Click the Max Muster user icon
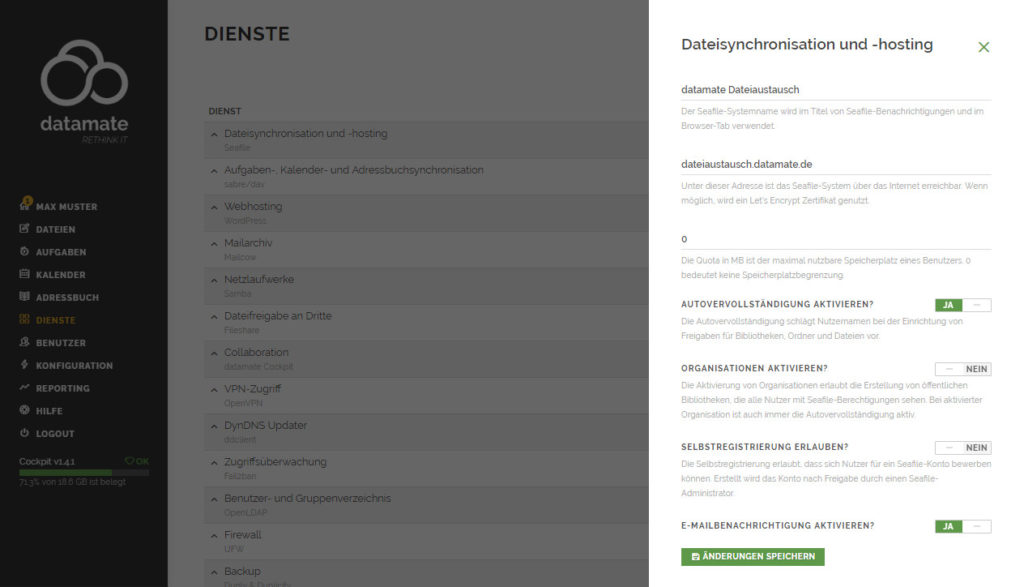The image size is (1024, 587). [x=25, y=204]
